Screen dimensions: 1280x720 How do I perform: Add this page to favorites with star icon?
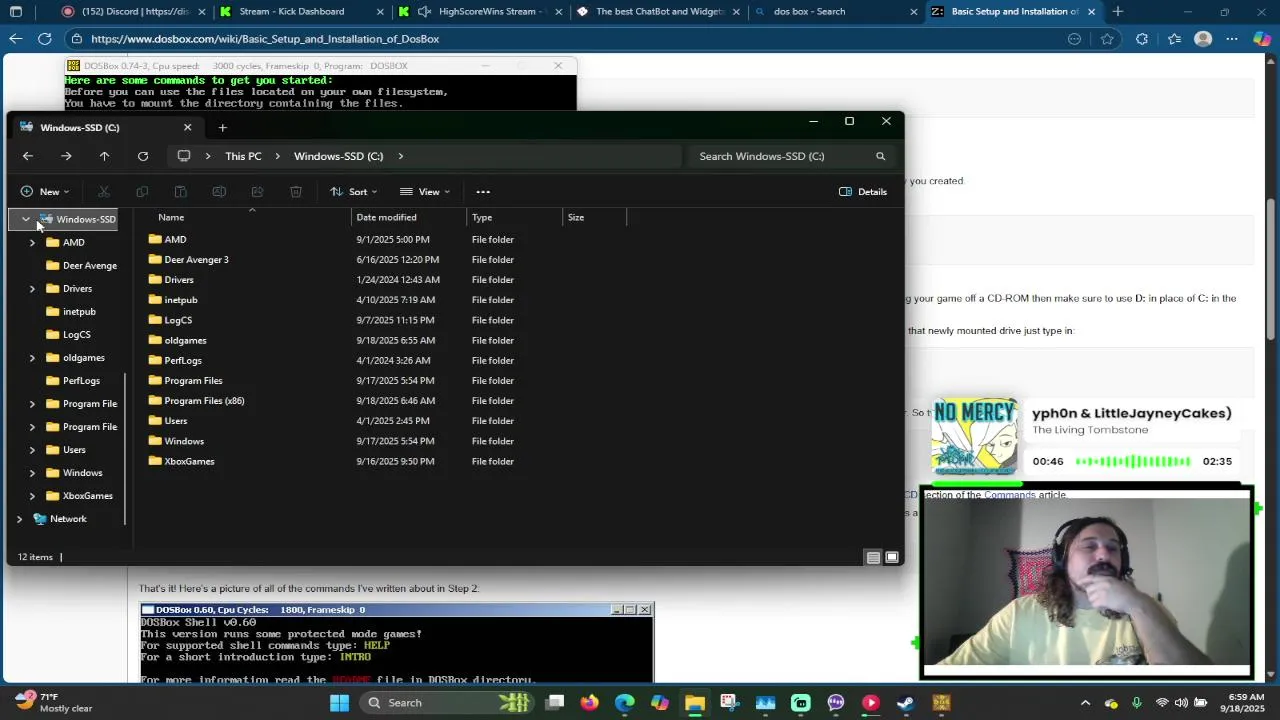pyautogui.click(x=1107, y=39)
